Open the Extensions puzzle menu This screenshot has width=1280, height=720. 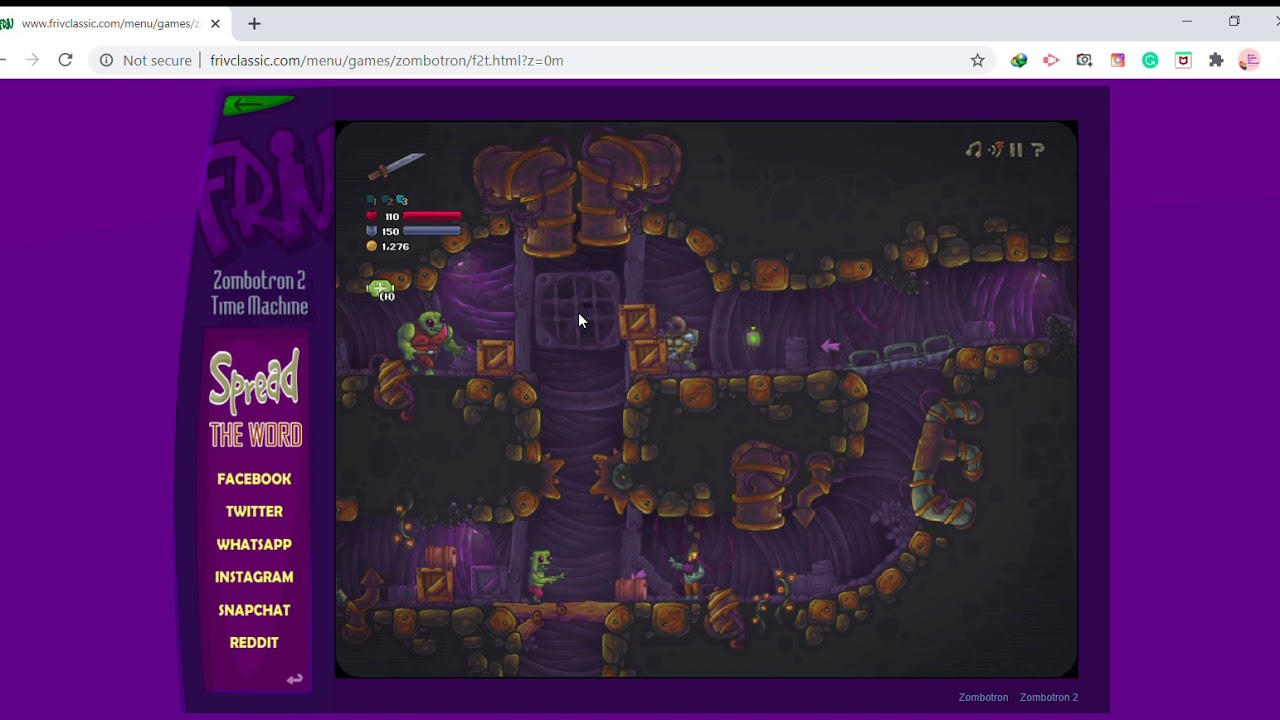1216,60
